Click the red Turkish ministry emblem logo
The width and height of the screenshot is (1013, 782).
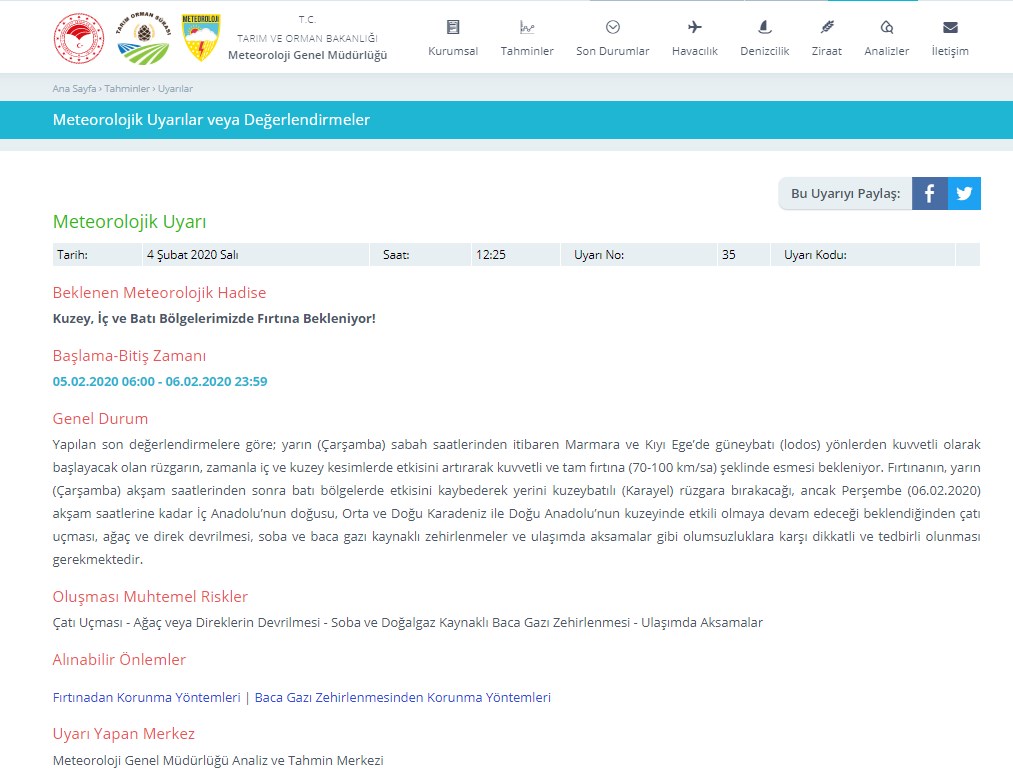78,38
